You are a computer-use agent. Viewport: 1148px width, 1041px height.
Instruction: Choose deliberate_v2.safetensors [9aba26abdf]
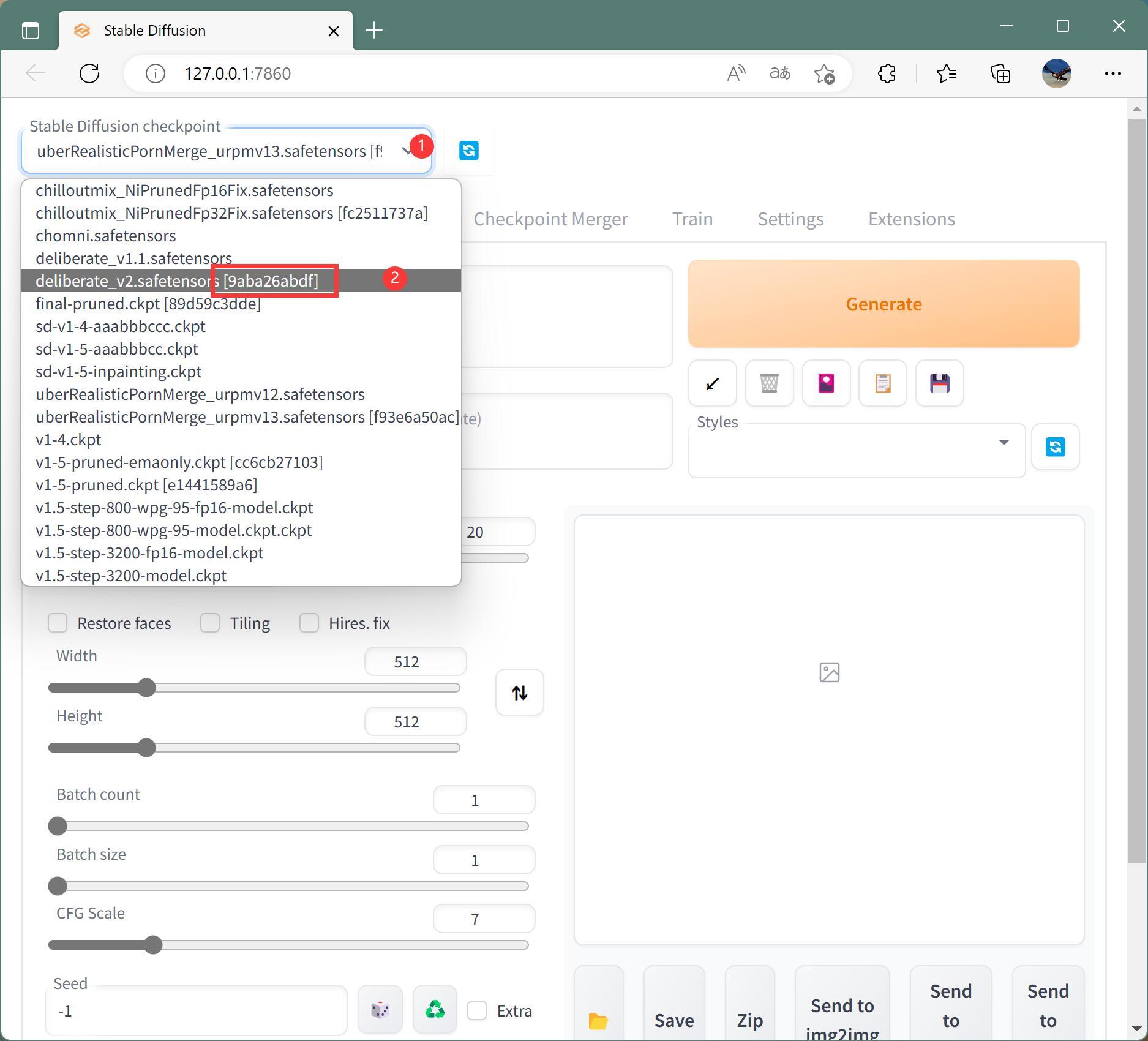click(241, 281)
